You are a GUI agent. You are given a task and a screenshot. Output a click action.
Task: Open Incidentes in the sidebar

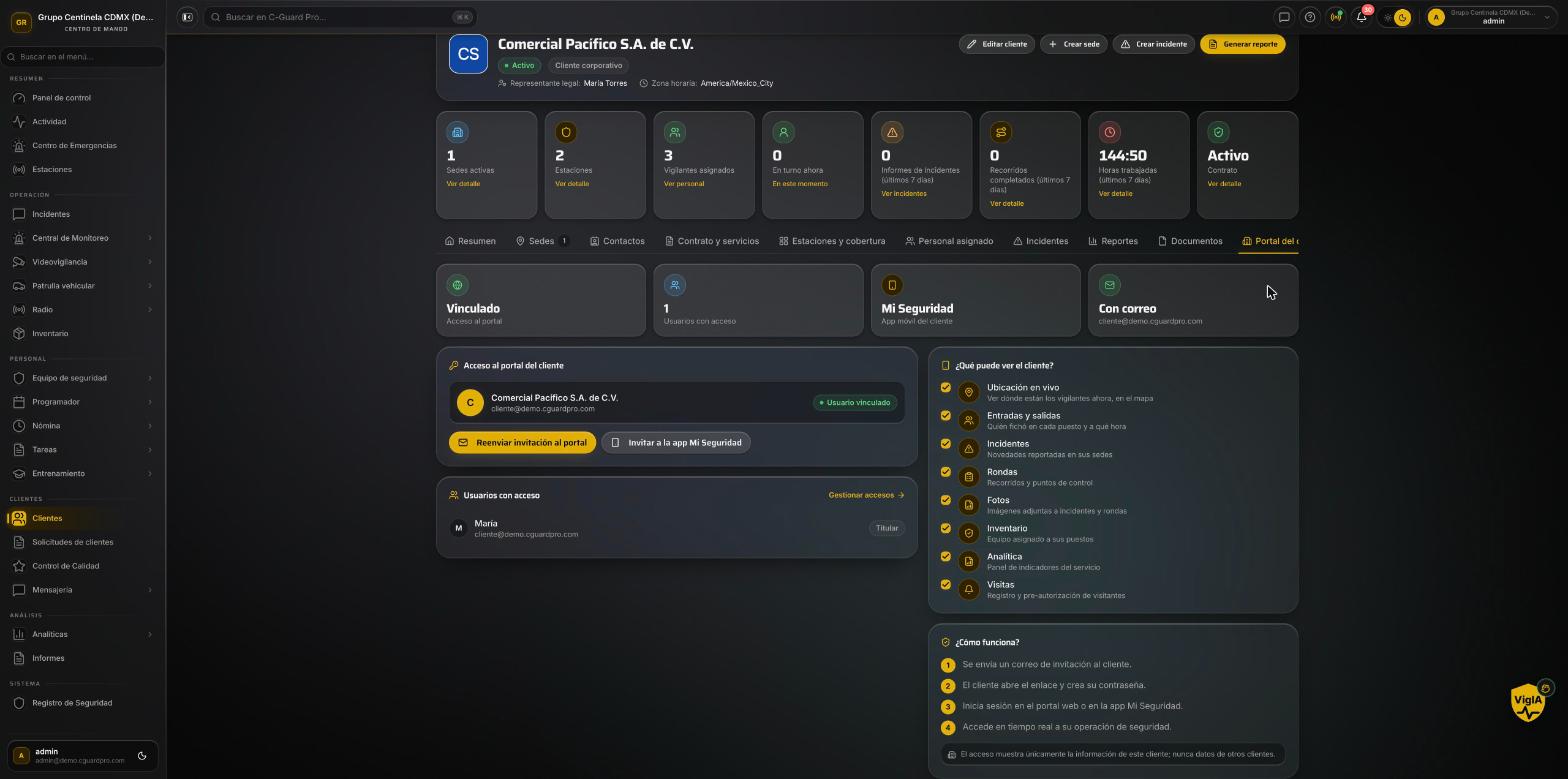point(80,214)
